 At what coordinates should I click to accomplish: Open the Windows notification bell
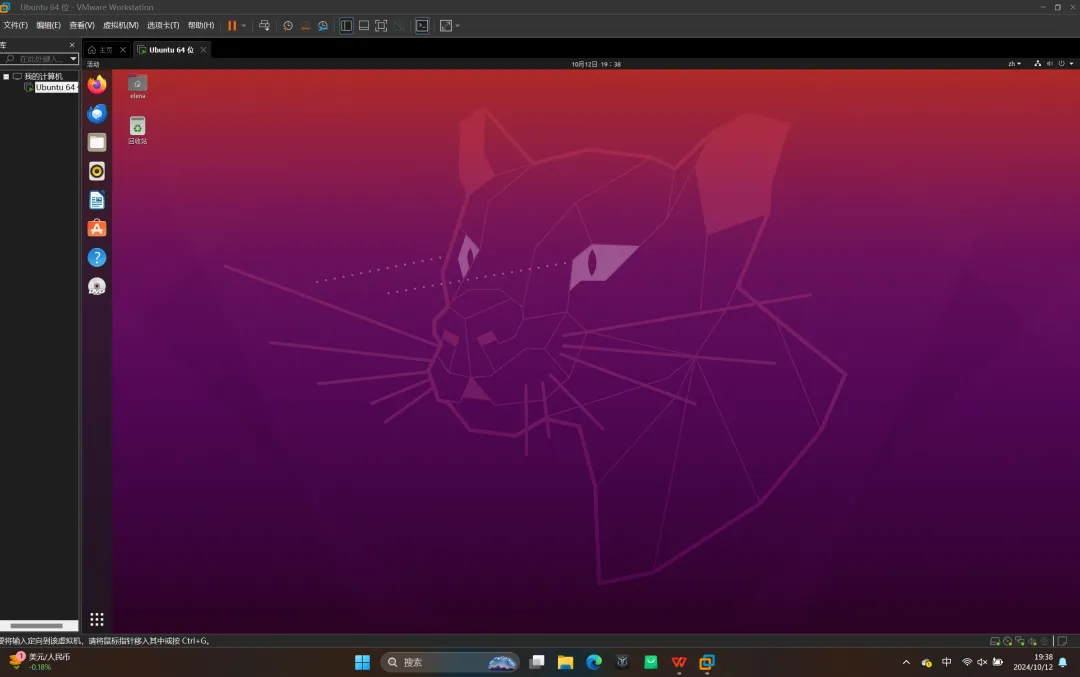[x=1063, y=663]
